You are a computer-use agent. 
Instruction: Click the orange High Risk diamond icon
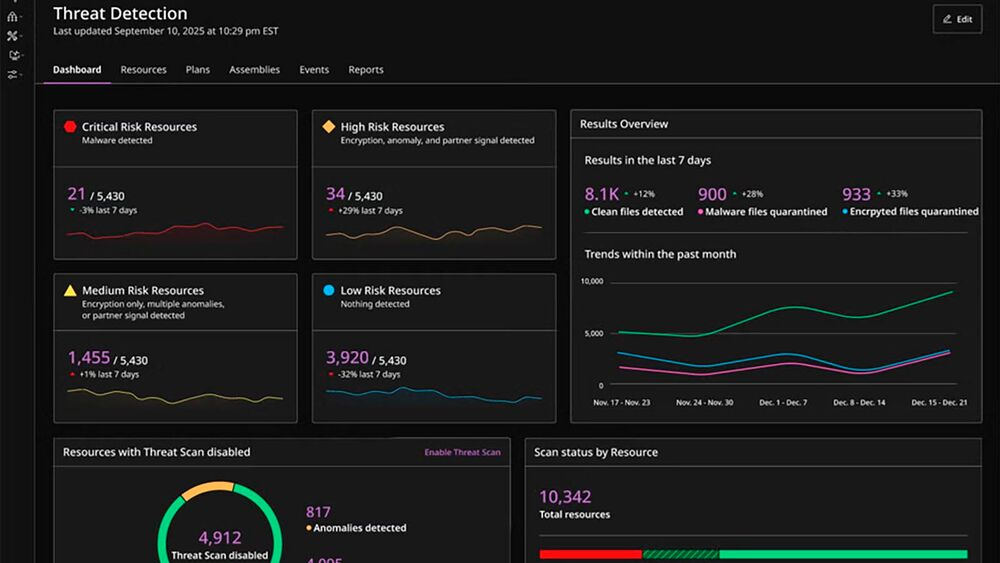point(328,126)
